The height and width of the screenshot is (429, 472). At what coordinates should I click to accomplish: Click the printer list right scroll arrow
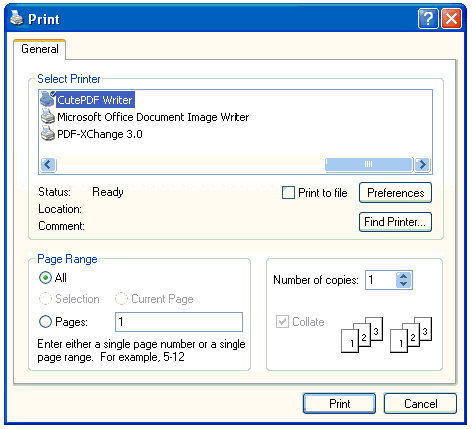[x=422, y=164]
